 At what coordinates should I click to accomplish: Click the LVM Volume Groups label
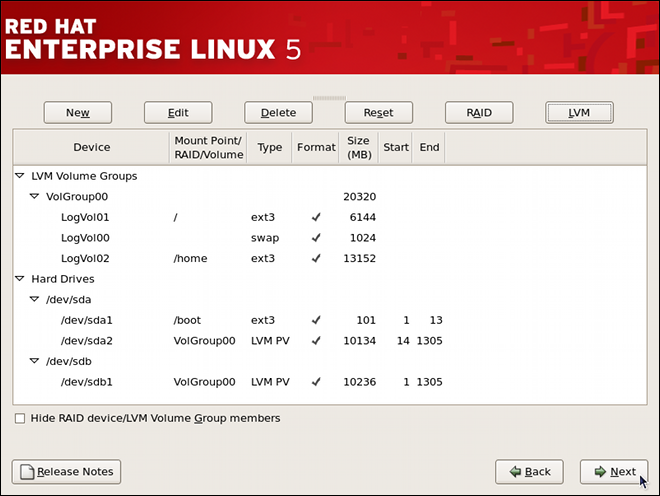pos(84,176)
